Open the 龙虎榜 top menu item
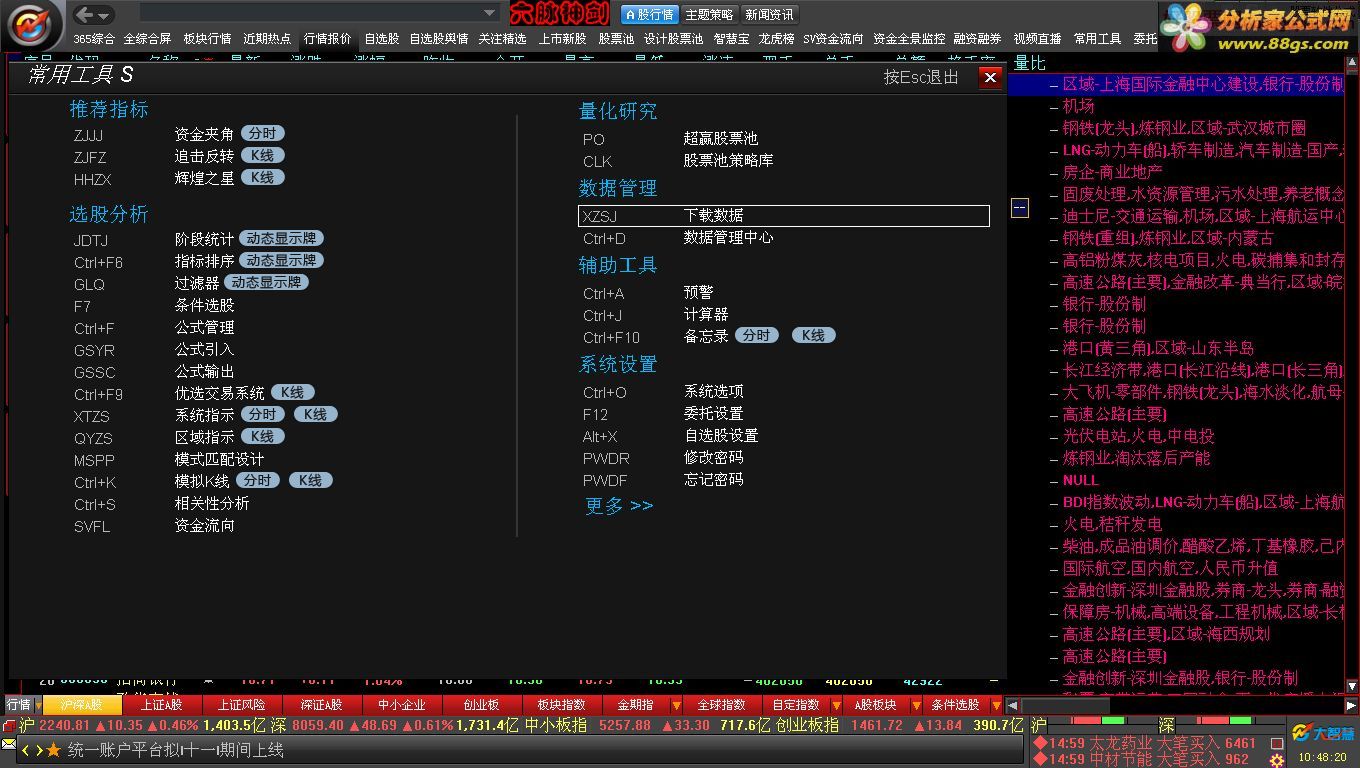This screenshot has height=768, width=1360. click(776, 39)
